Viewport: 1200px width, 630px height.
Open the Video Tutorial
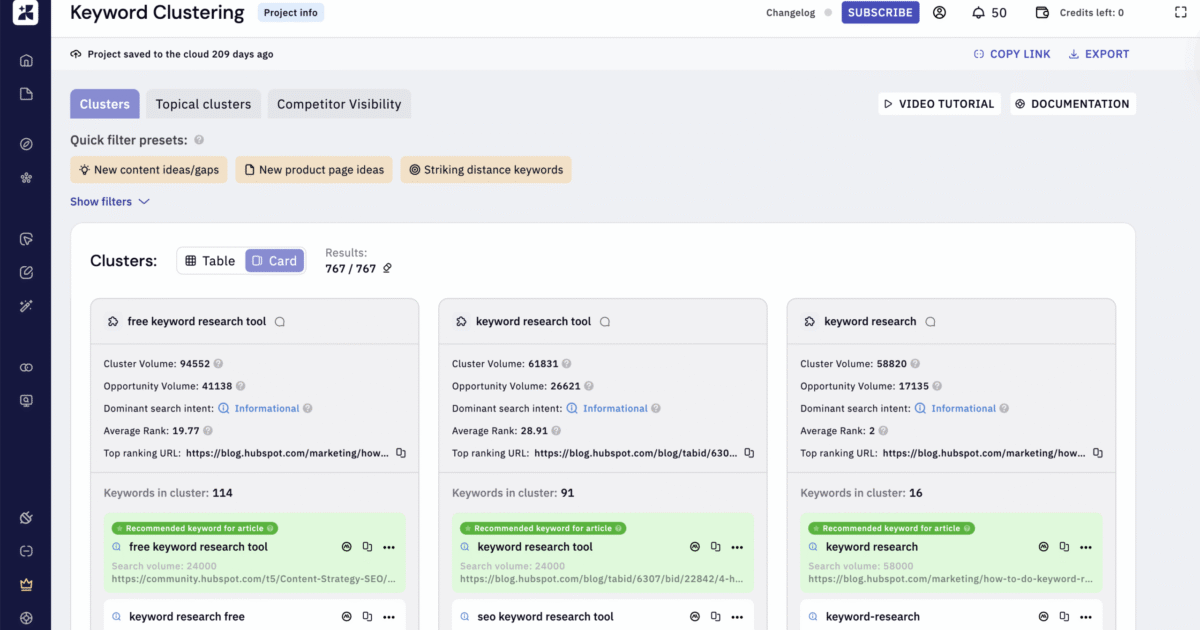coord(938,104)
